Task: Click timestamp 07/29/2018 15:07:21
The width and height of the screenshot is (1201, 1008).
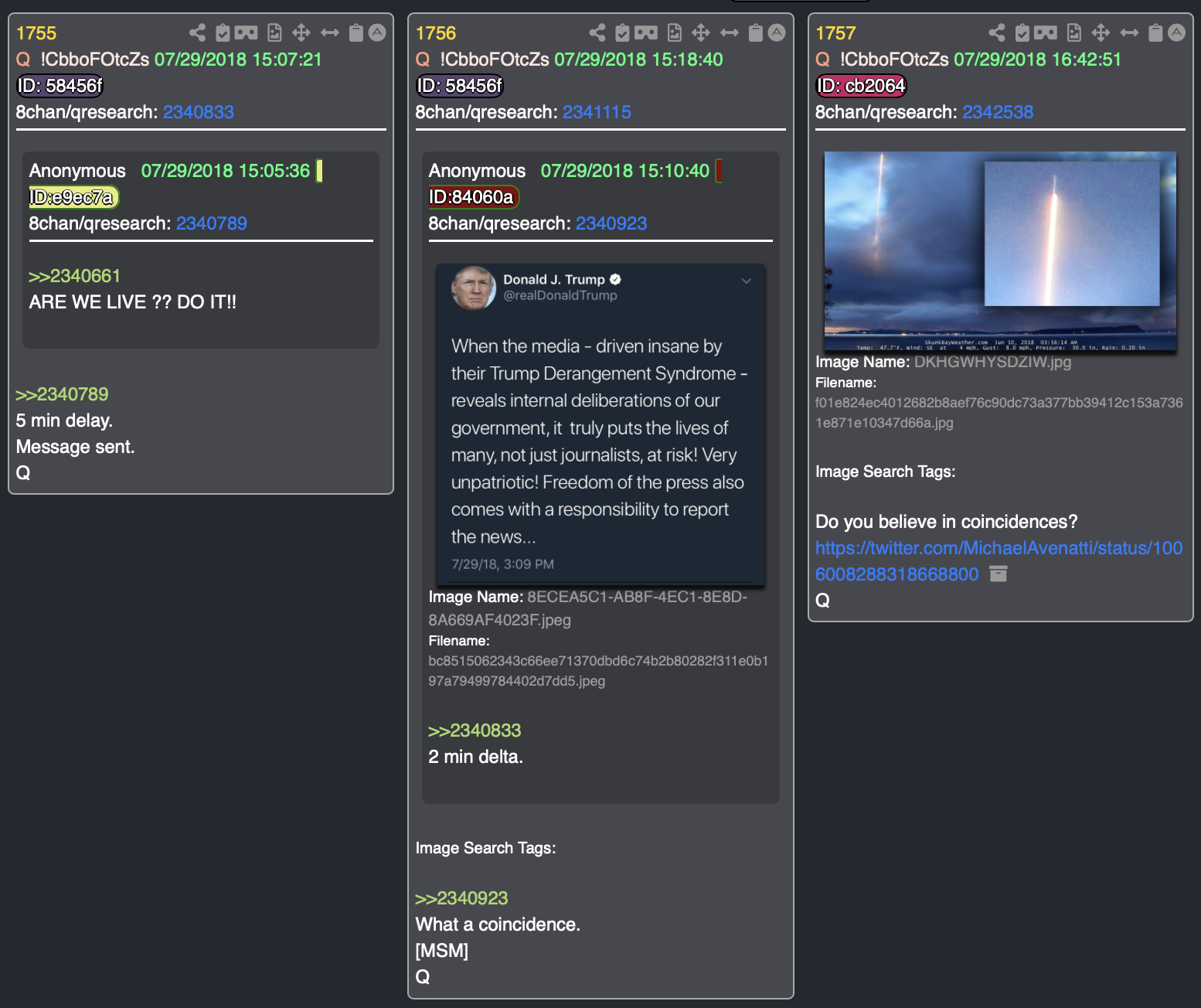Action: point(238,60)
